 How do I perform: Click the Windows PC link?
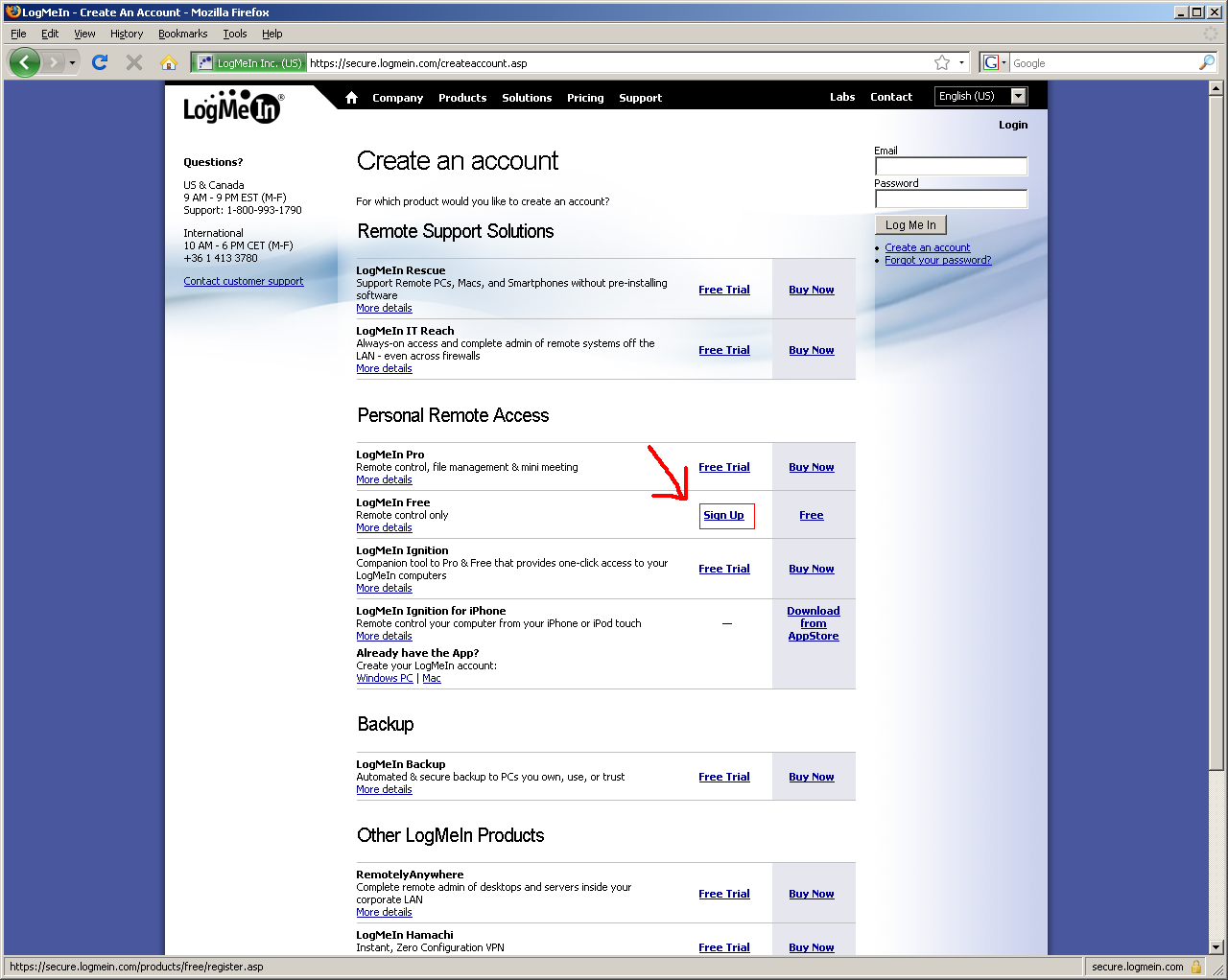point(385,678)
